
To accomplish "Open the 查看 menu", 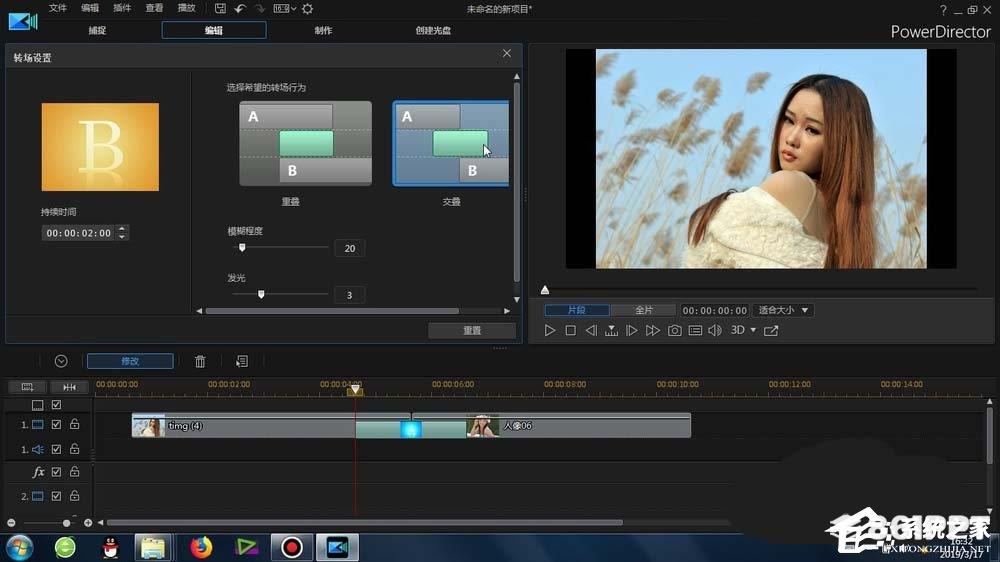I will 154,8.
